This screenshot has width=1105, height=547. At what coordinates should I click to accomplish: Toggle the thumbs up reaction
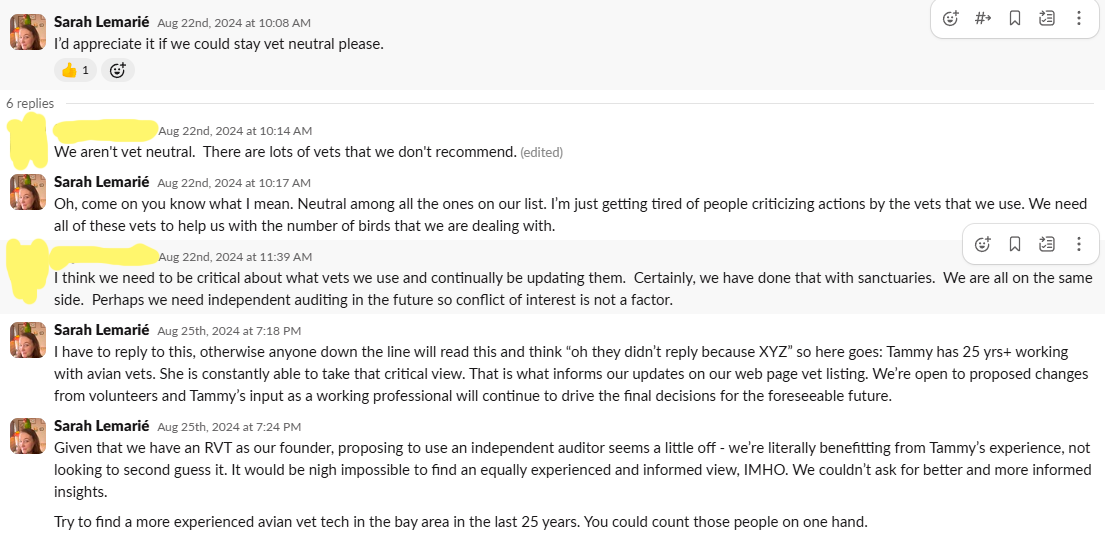[x=75, y=70]
